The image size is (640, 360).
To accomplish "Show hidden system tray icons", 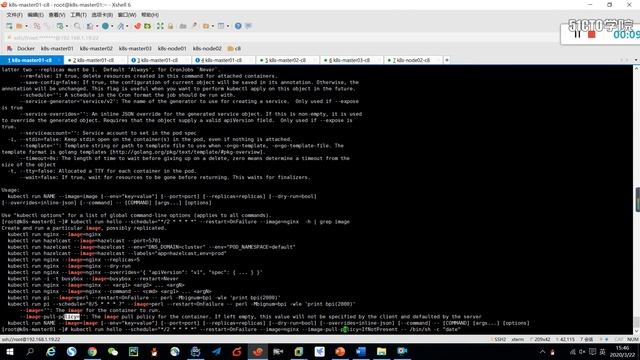I will pos(542,352).
